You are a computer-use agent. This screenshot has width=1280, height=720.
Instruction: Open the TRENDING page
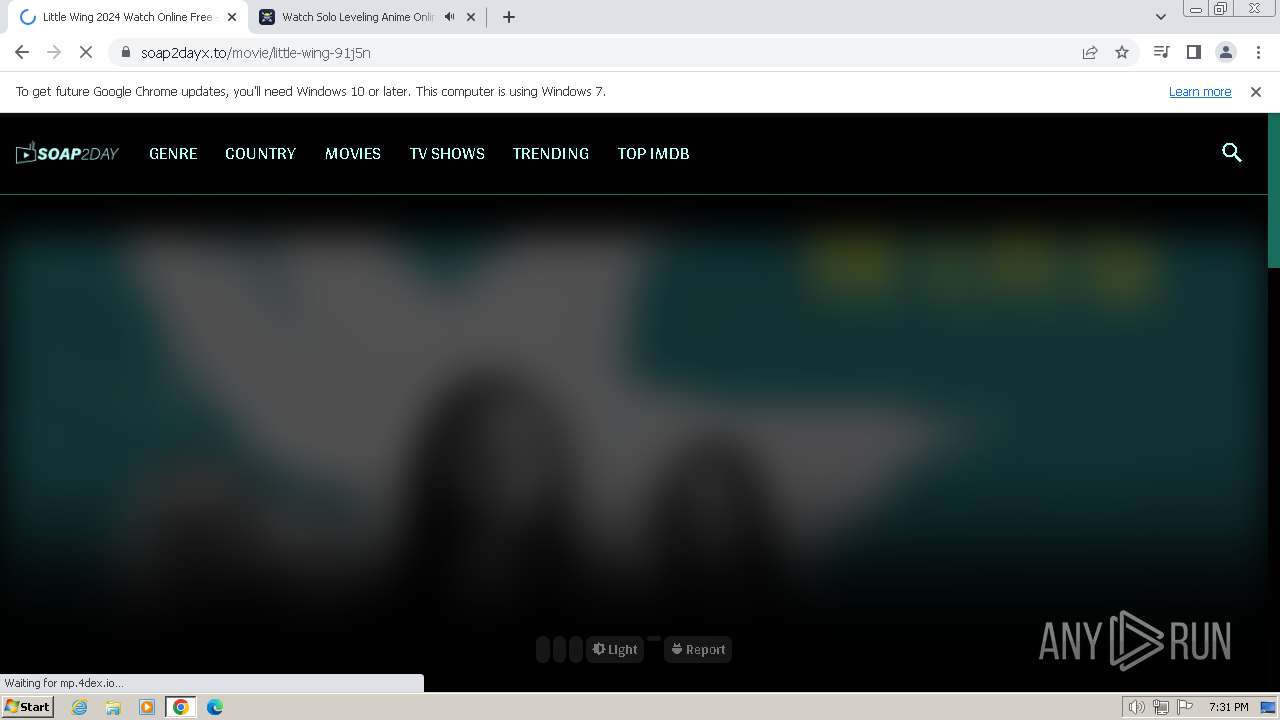551,153
